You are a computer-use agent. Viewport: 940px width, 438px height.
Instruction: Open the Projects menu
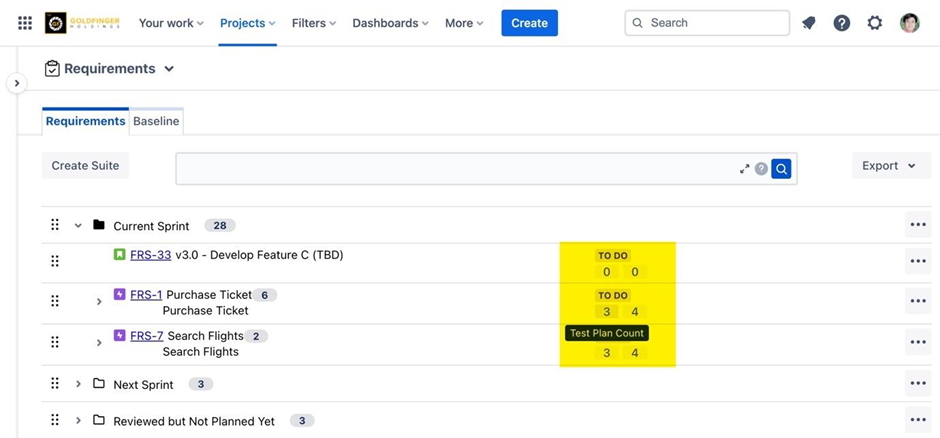248,23
